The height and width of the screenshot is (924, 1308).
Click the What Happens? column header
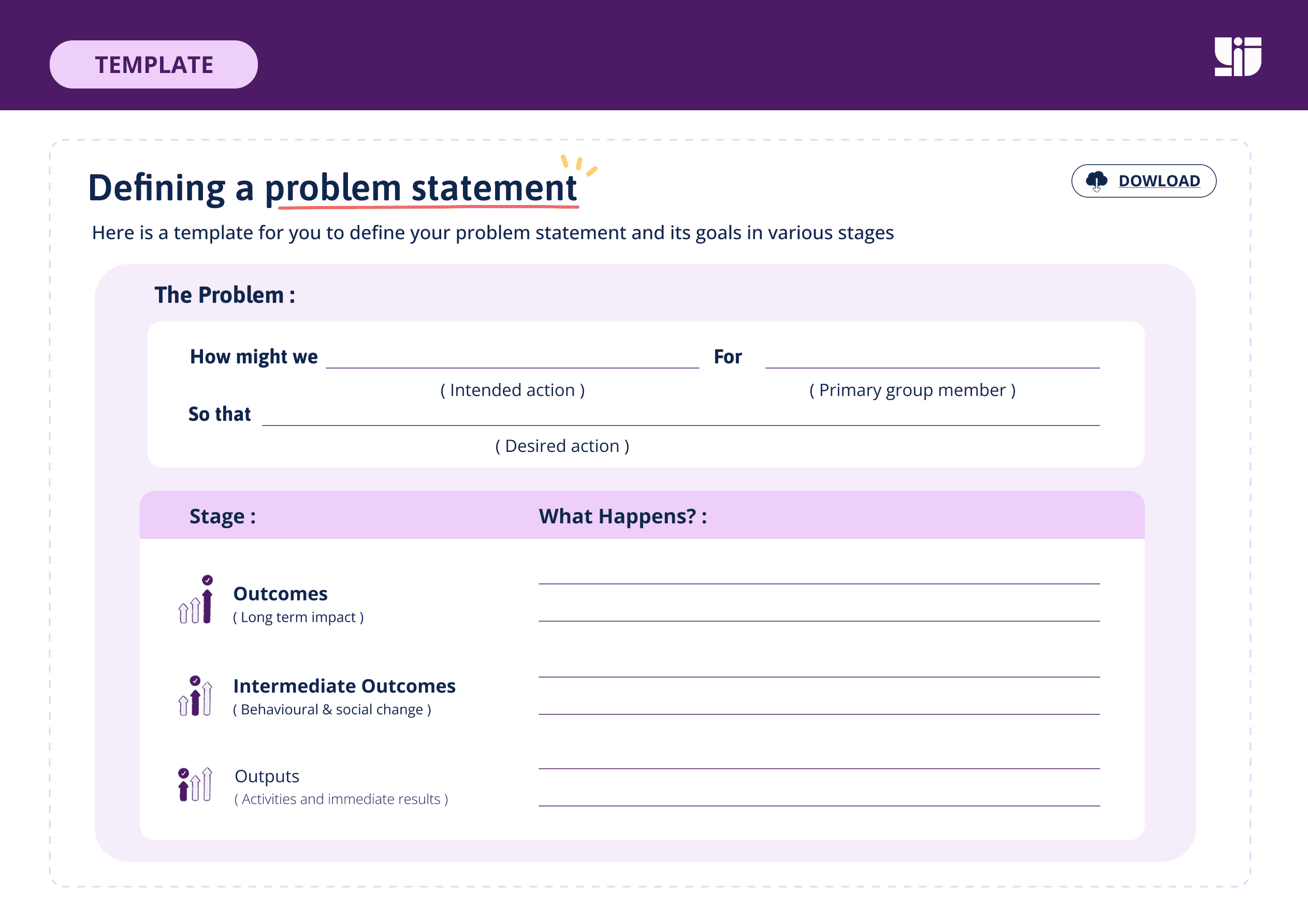tap(622, 516)
